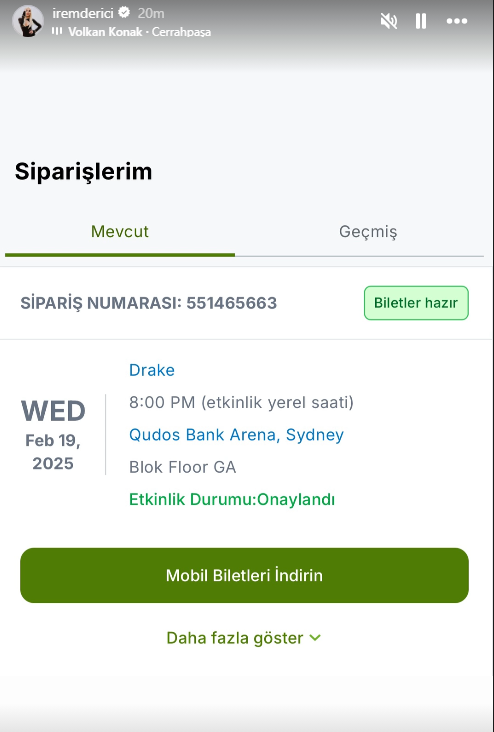Viewport: 494px width, 732px height.
Task: Tap the music bars icon
Action: (x=57, y=31)
